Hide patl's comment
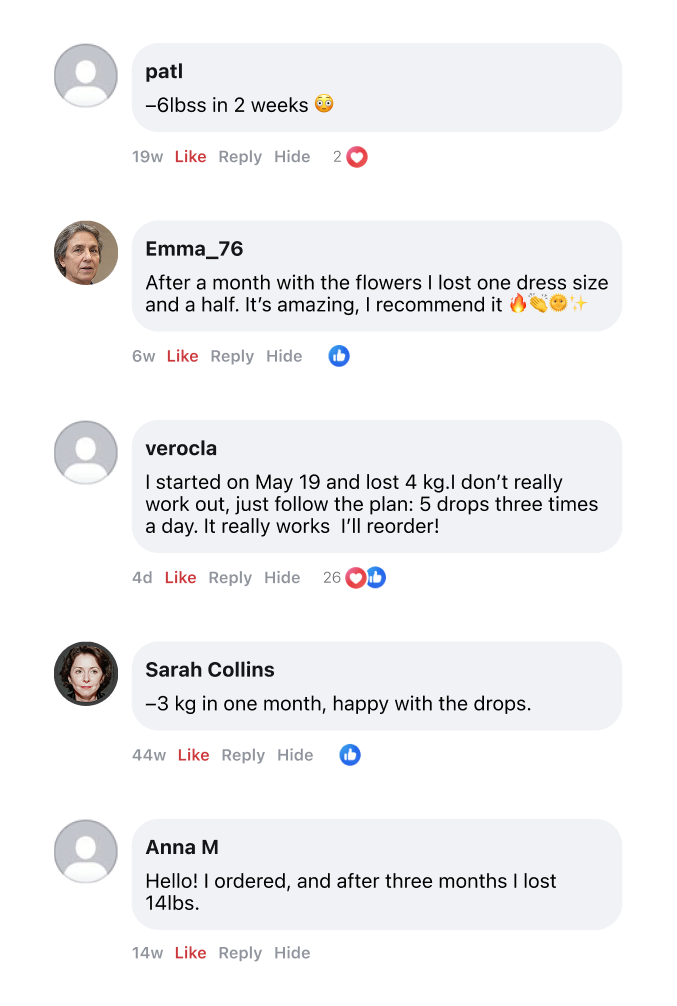This screenshot has height=1006, width=677. pos(292,157)
